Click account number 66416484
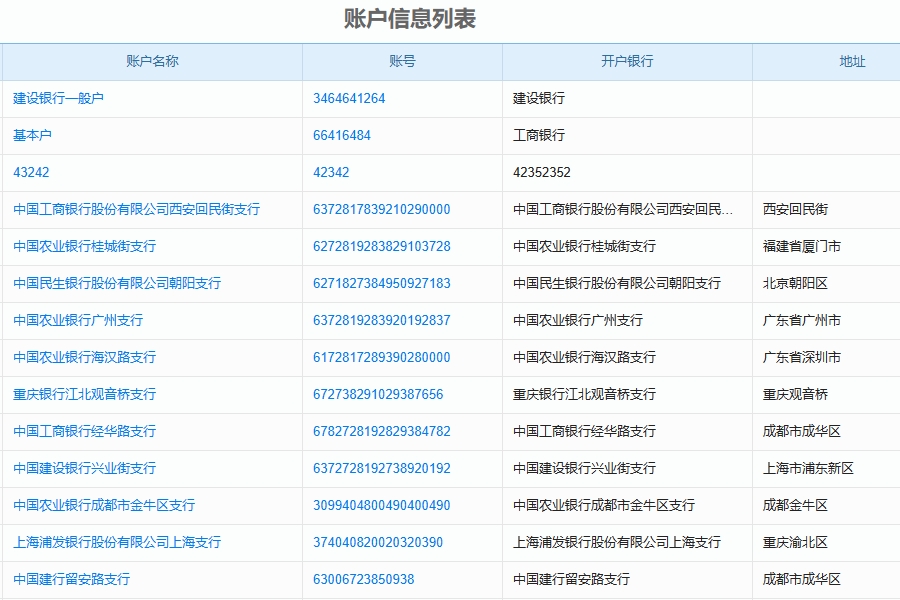The height and width of the screenshot is (600, 900). 342,136
